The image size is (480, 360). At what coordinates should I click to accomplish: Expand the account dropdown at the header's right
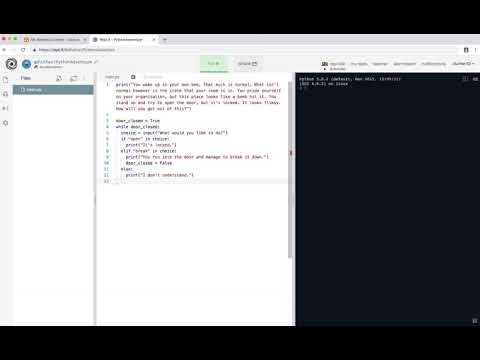coord(463,63)
